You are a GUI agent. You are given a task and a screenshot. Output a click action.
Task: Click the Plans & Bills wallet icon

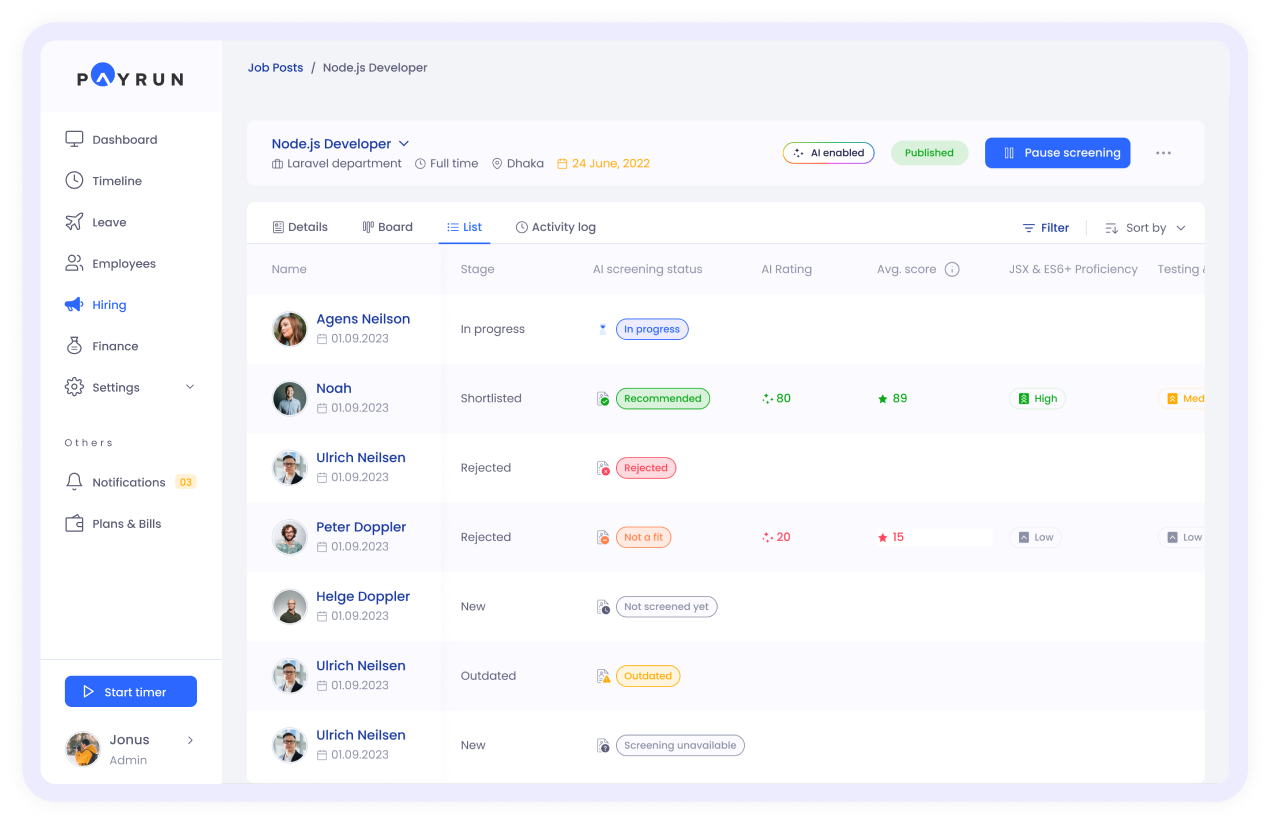point(74,524)
